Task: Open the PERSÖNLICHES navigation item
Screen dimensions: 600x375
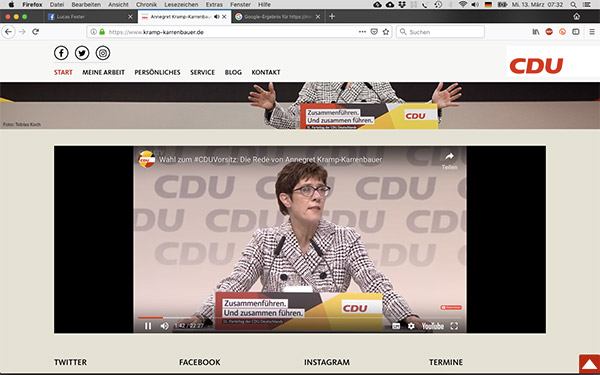Action: [157, 72]
